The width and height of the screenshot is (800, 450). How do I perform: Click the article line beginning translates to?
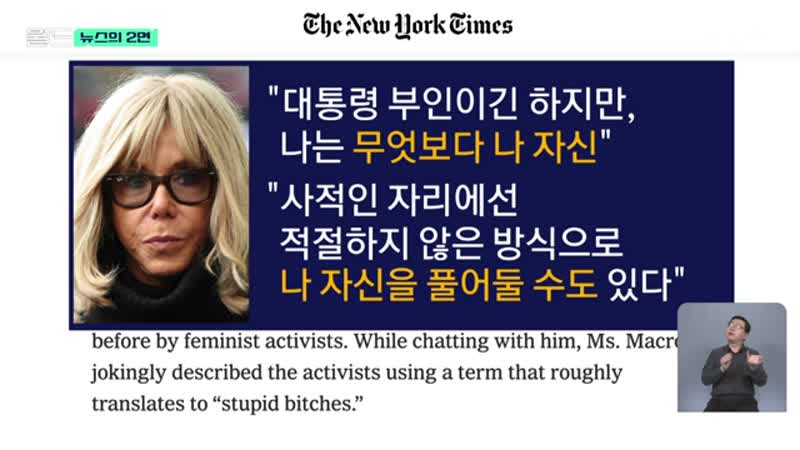[x=227, y=404]
